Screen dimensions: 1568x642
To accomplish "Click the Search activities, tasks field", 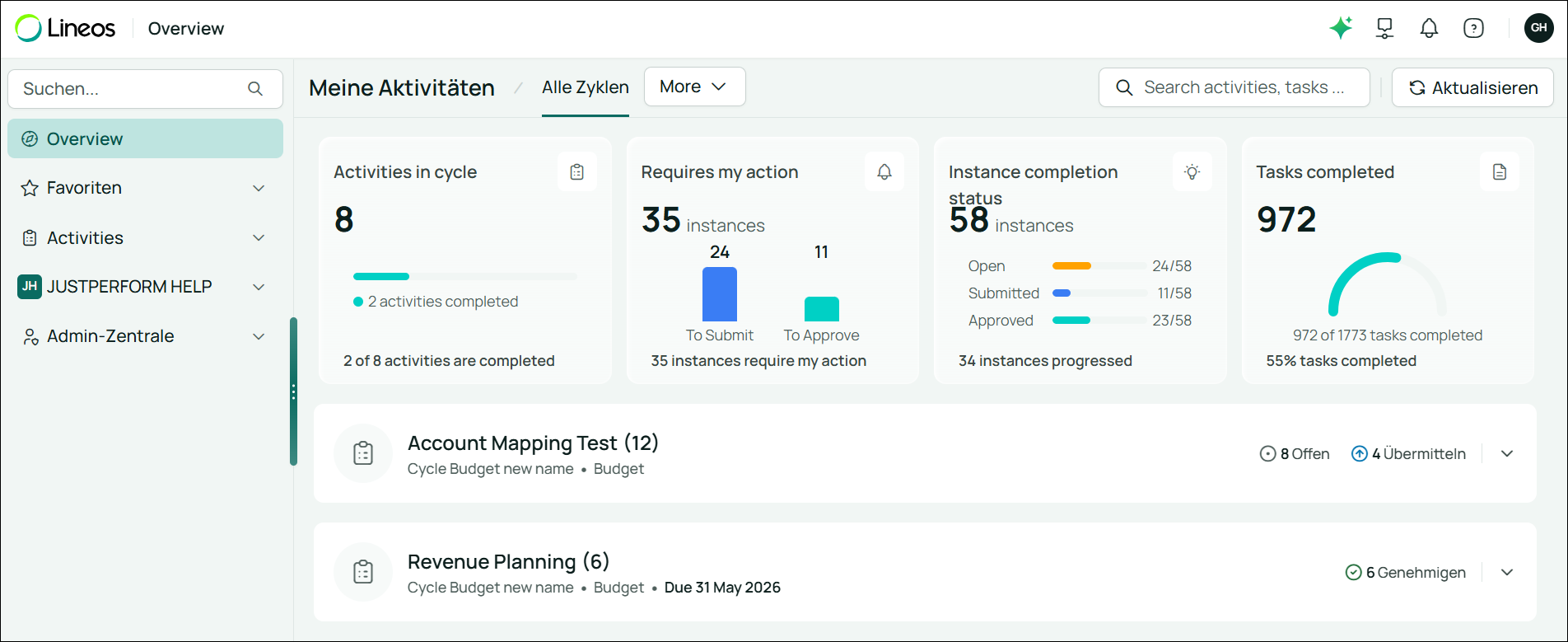I will (1234, 87).
